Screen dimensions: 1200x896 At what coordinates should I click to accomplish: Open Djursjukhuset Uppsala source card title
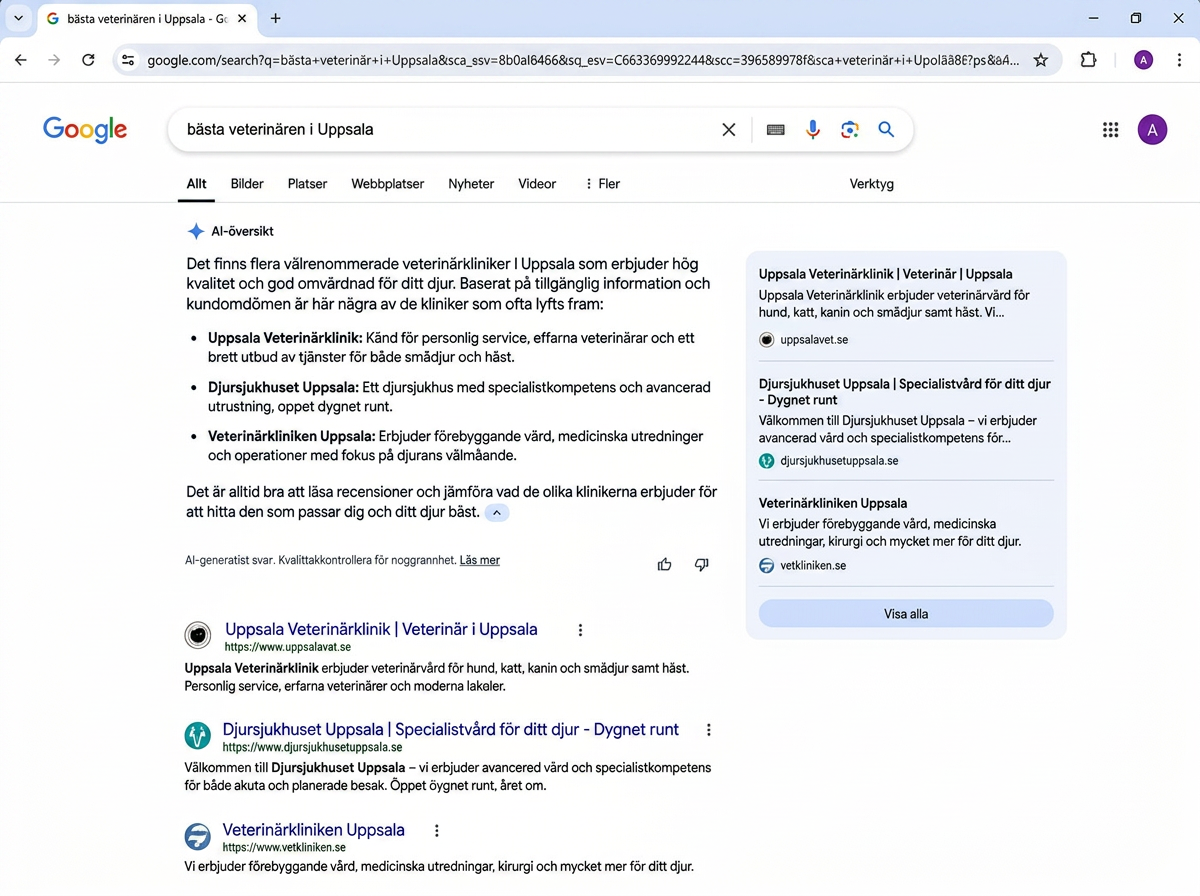coord(905,392)
